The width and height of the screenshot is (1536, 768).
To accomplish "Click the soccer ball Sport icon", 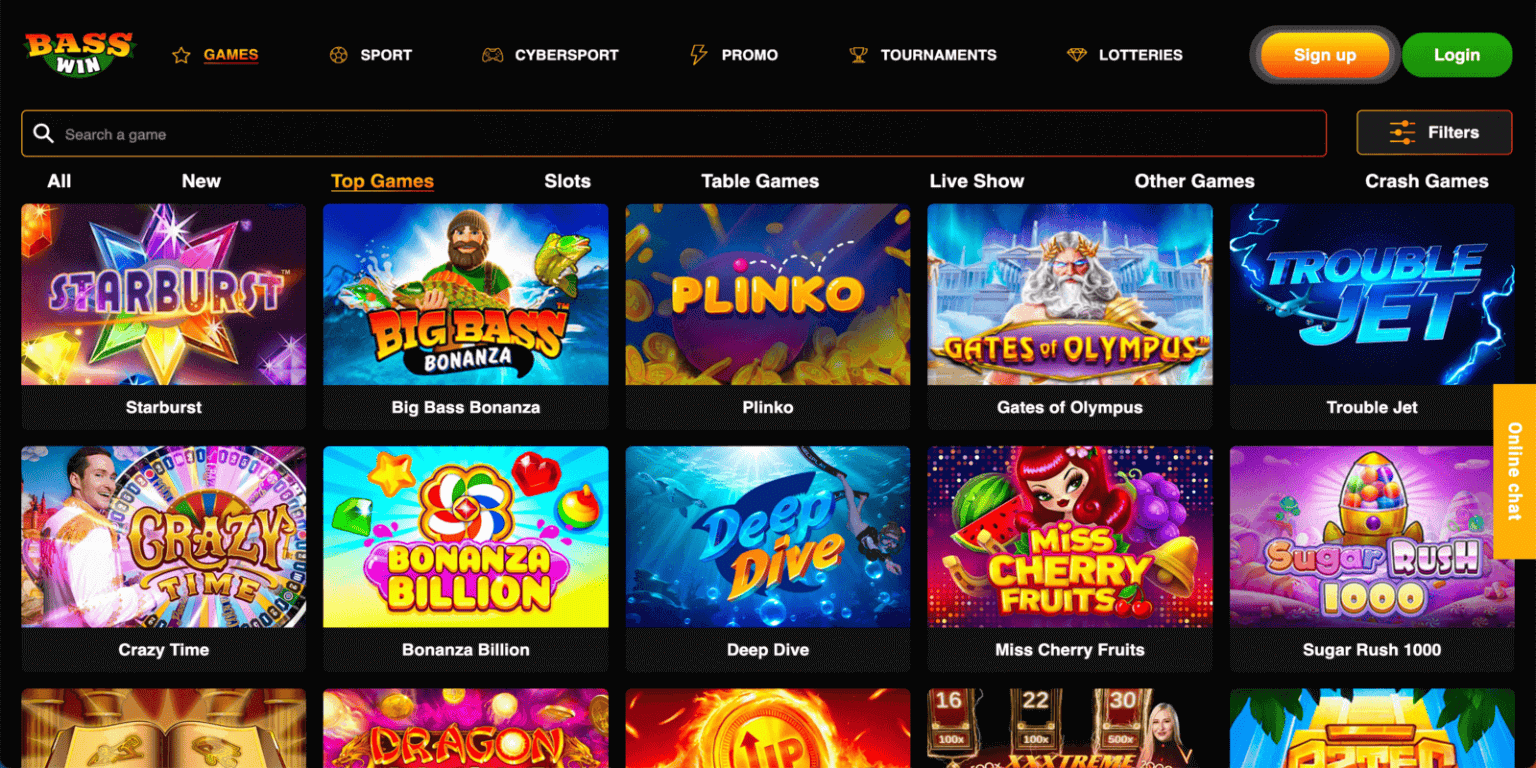I will pos(338,55).
